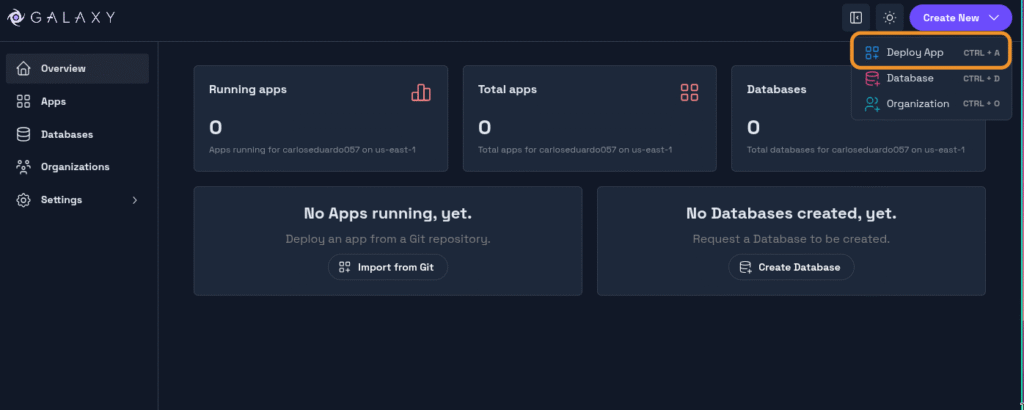Open the Create New dropdown

(960, 17)
